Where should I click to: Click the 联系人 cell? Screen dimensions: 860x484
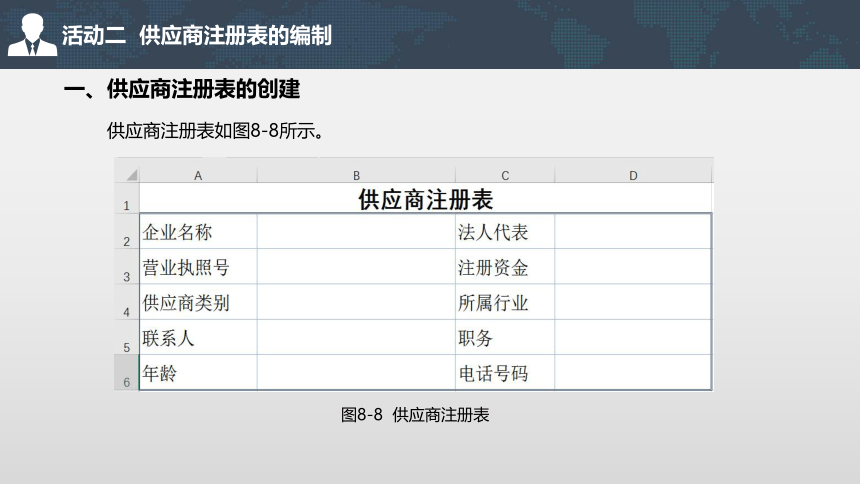(198, 337)
